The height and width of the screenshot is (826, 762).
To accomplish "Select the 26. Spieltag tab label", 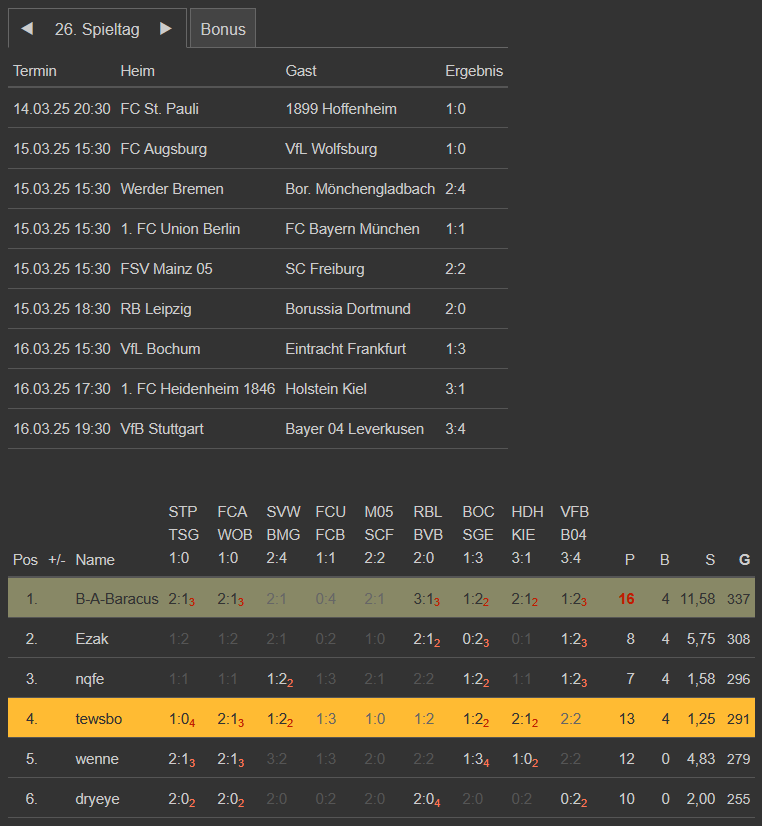I will tap(97, 29).
